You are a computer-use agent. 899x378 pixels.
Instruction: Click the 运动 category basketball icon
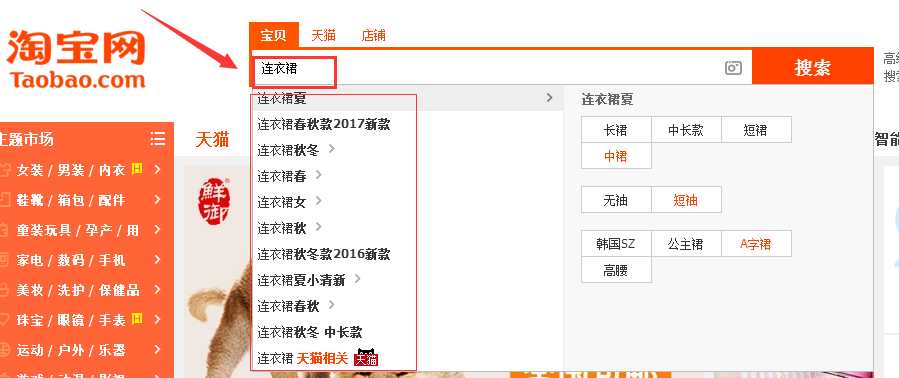pyautogui.click(x=5, y=349)
